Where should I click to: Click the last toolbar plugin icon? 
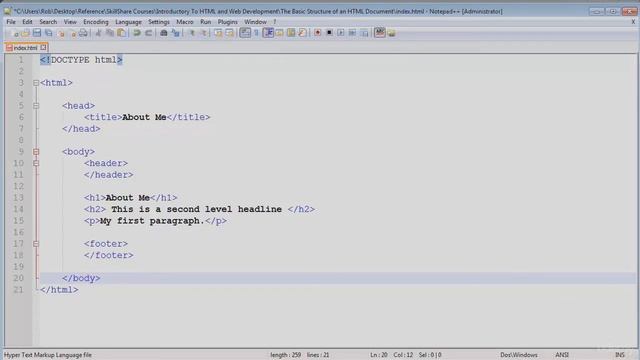391,33
